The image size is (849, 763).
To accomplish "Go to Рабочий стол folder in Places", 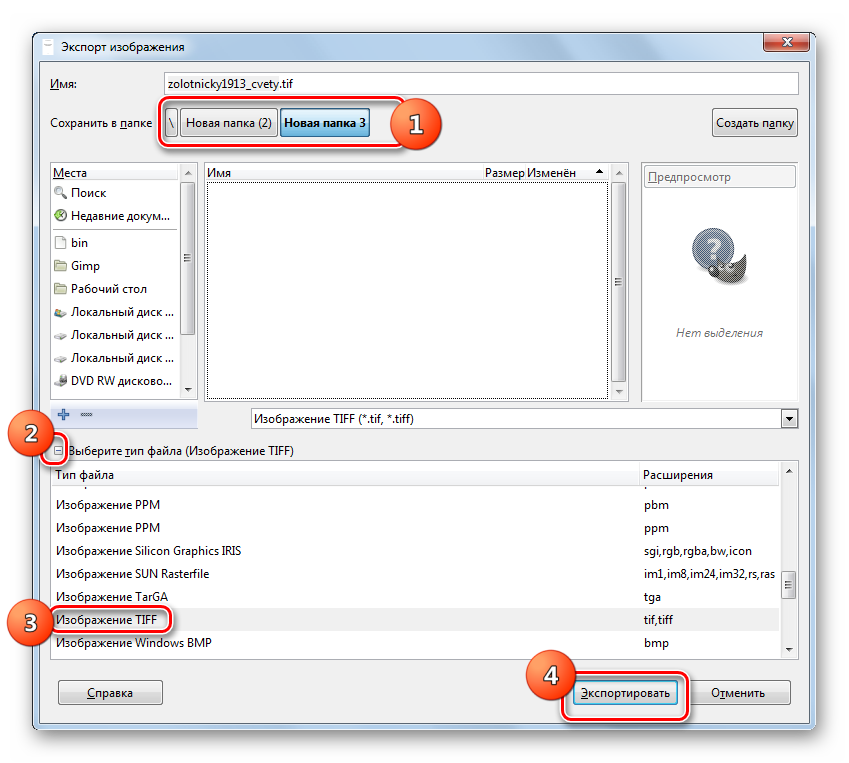I will point(108,289).
